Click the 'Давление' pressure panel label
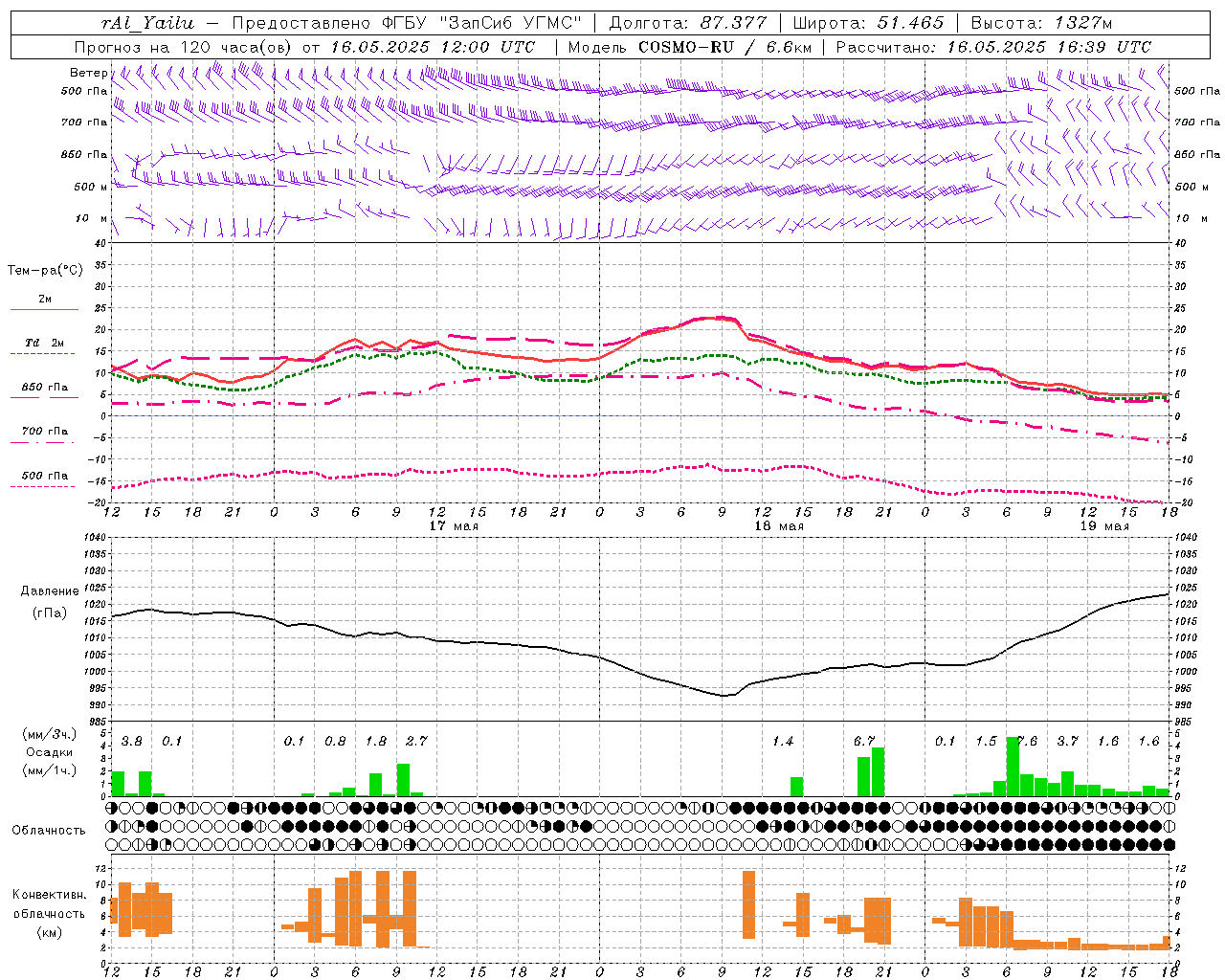This screenshot has width=1225, height=980. click(50, 591)
